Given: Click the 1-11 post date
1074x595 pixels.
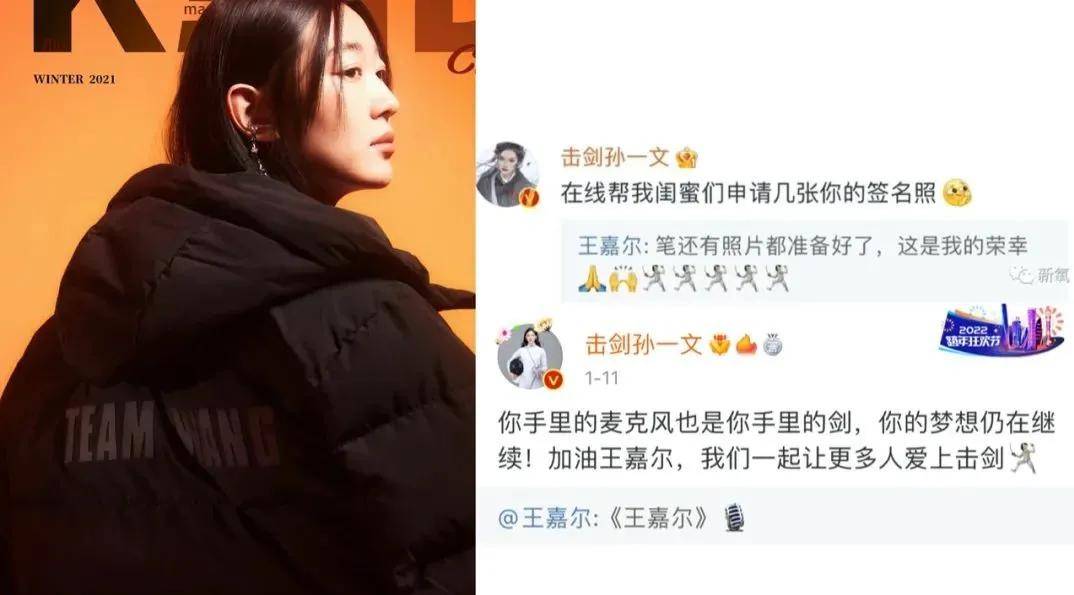Looking at the screenshot, I should (x=601, y=377).
